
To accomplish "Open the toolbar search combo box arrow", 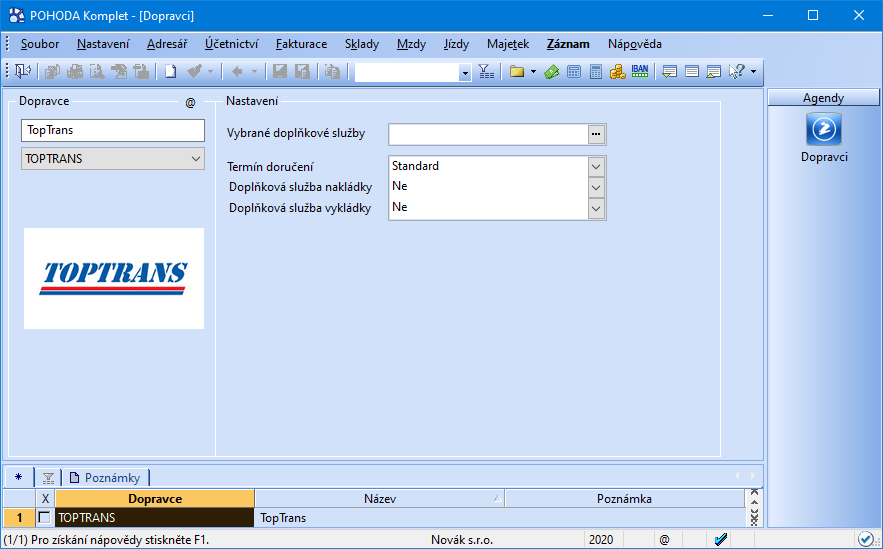I will click(465, 73).
